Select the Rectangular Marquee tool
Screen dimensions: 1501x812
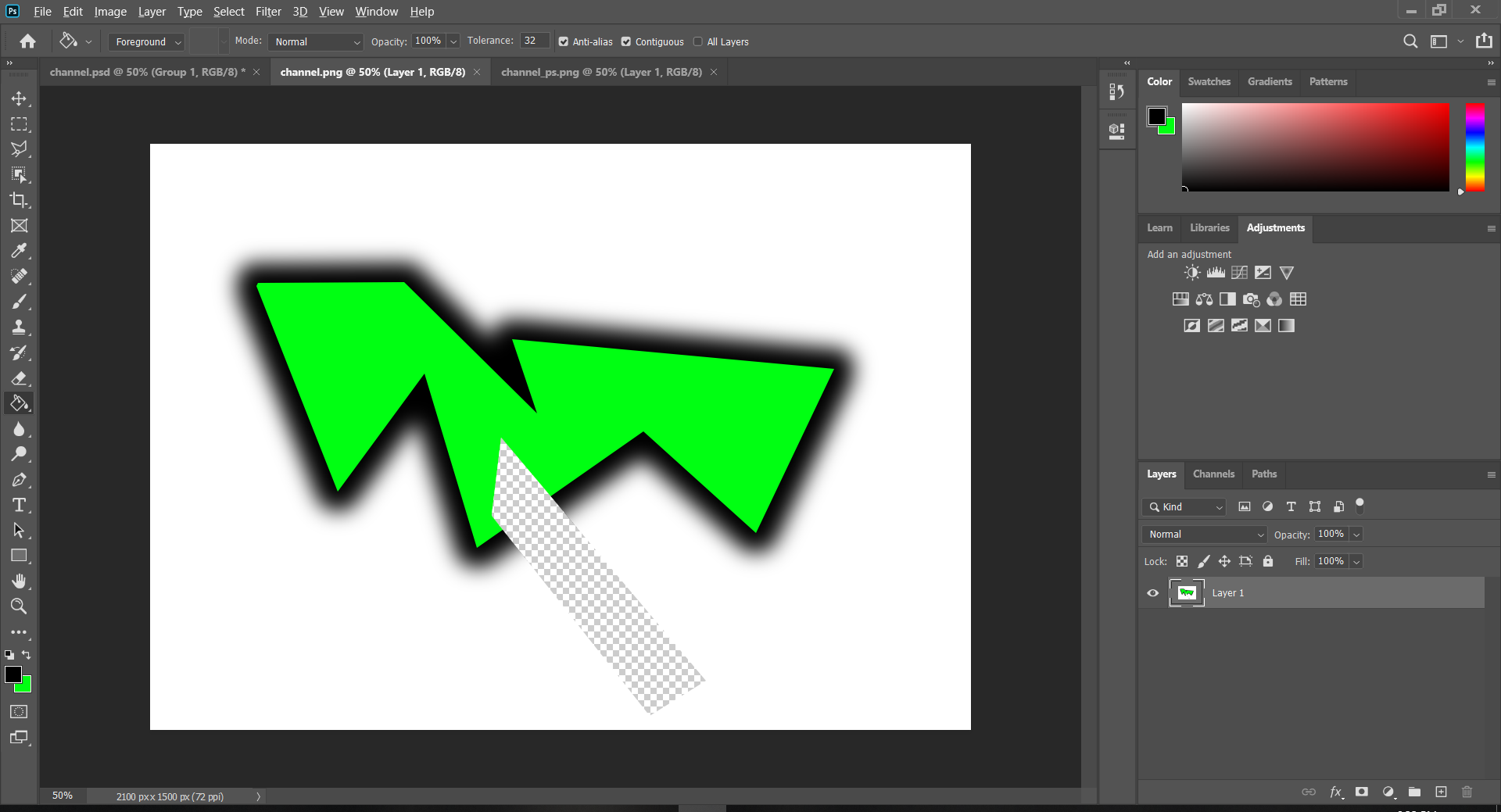tap(20, 124)
